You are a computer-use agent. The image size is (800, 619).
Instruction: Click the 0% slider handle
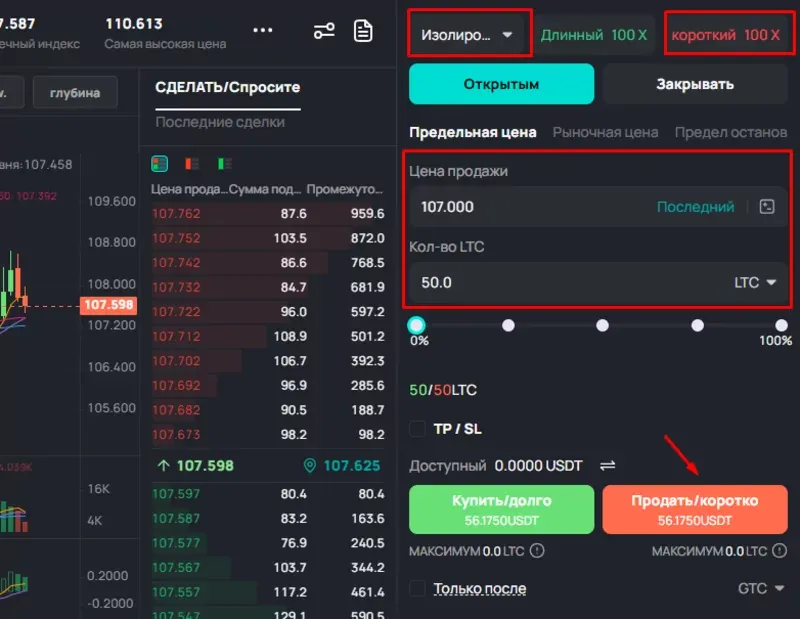416,325
